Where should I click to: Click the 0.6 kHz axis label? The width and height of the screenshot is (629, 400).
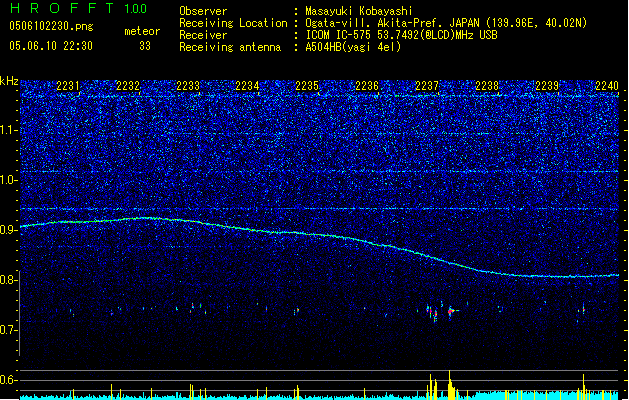(x=9, y=380)
